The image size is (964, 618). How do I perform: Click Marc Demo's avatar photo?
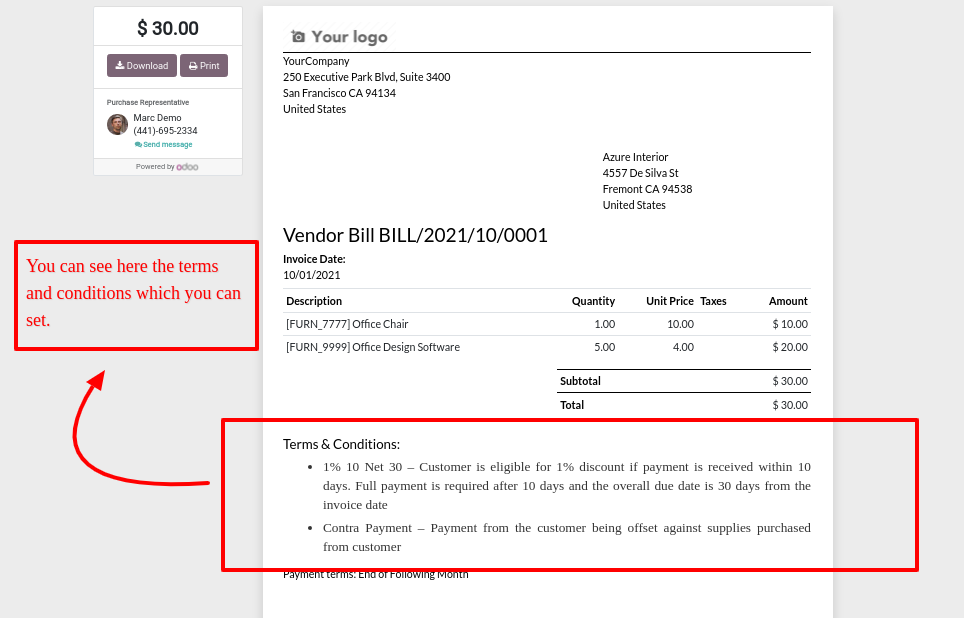coord(118,124)
